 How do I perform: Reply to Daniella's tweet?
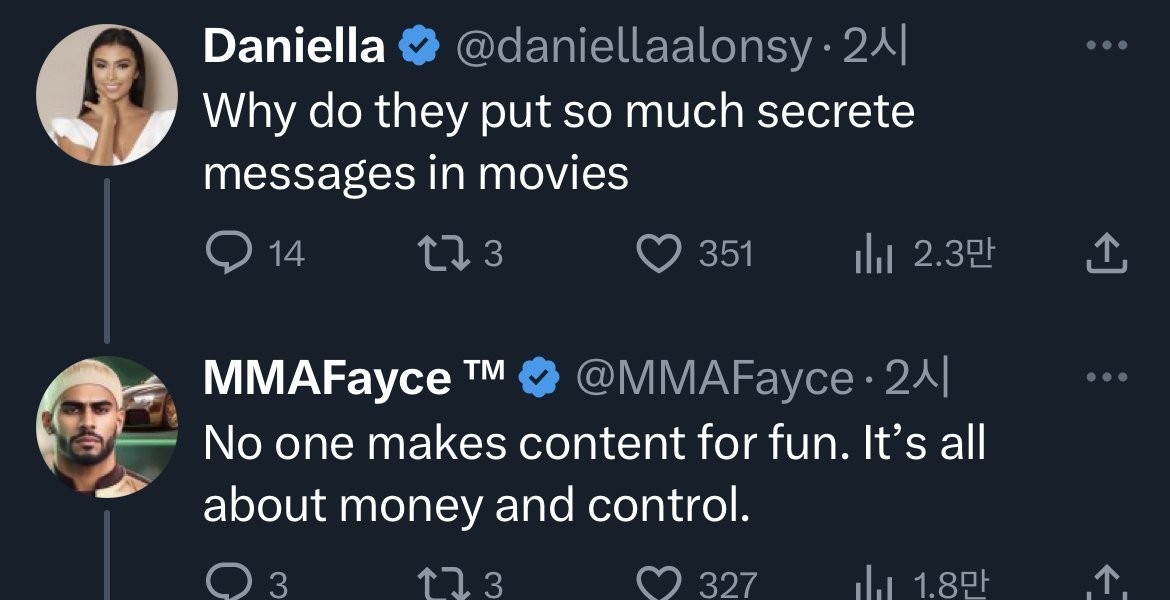(x=227, y=254)
